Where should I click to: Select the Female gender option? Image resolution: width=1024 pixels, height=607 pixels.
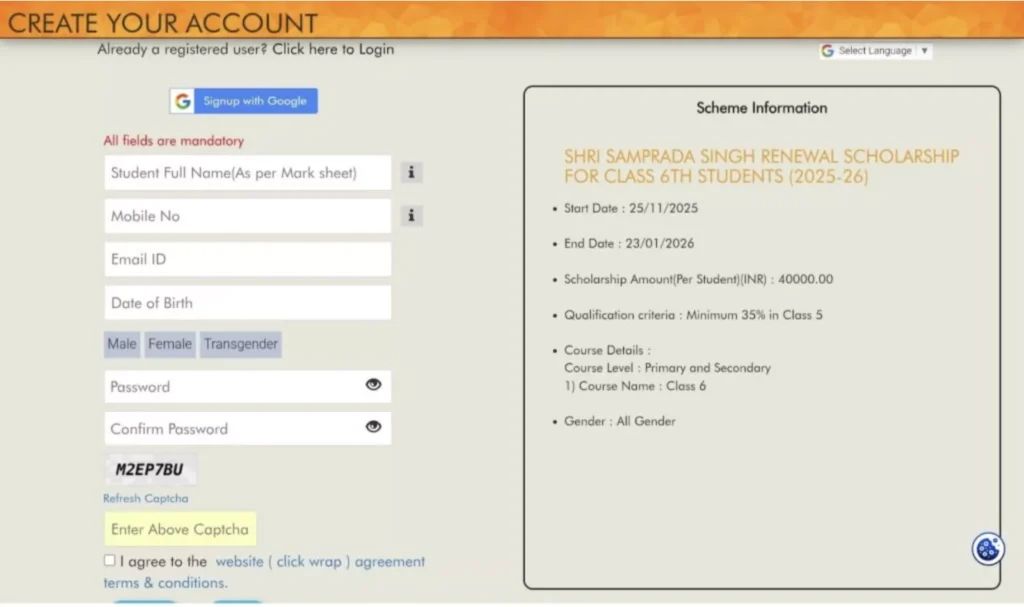169,343
